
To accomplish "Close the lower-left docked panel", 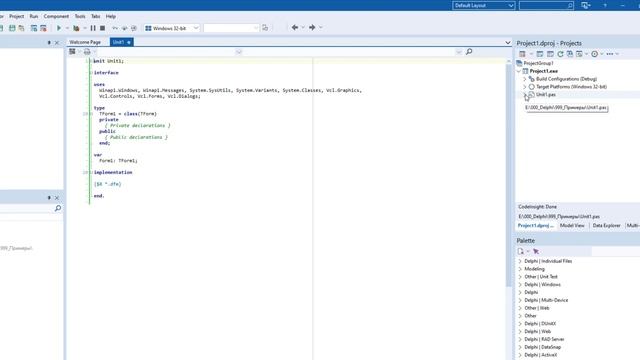I will tap(57, 198).
